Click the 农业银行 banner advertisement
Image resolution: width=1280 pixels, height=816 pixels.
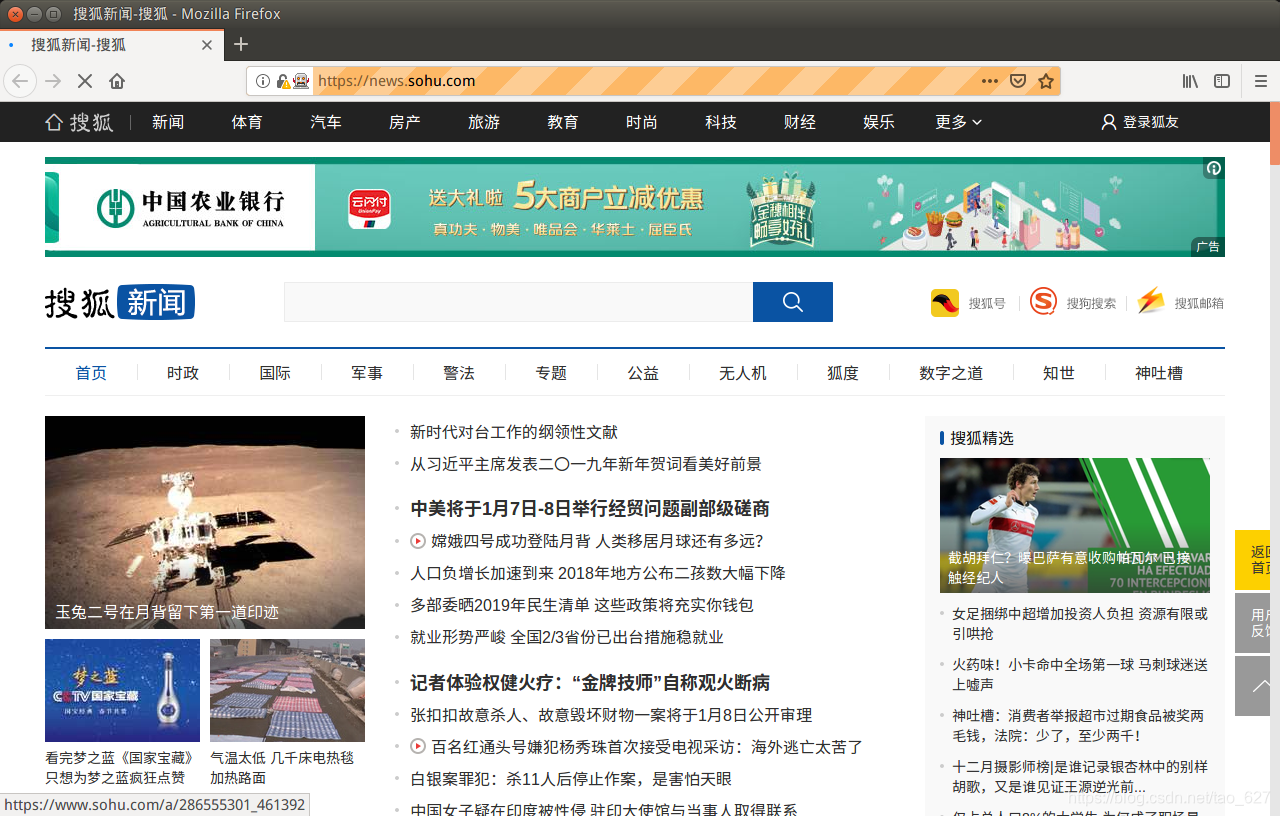click(635, 207)
